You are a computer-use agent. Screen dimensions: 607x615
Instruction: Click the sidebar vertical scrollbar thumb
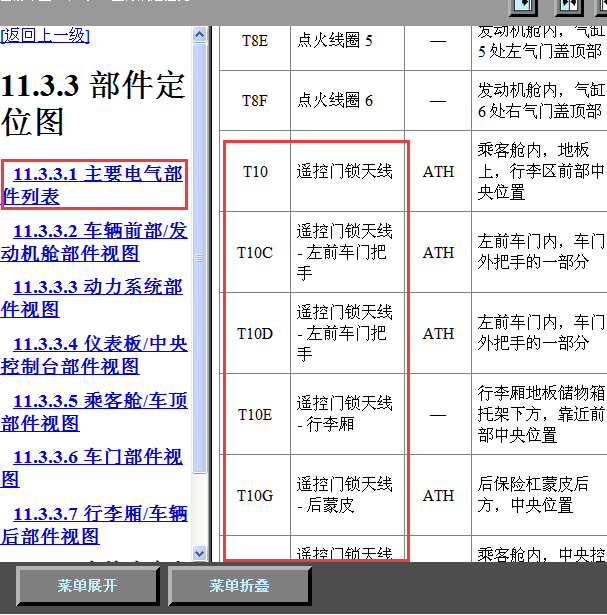pos(200,258)
